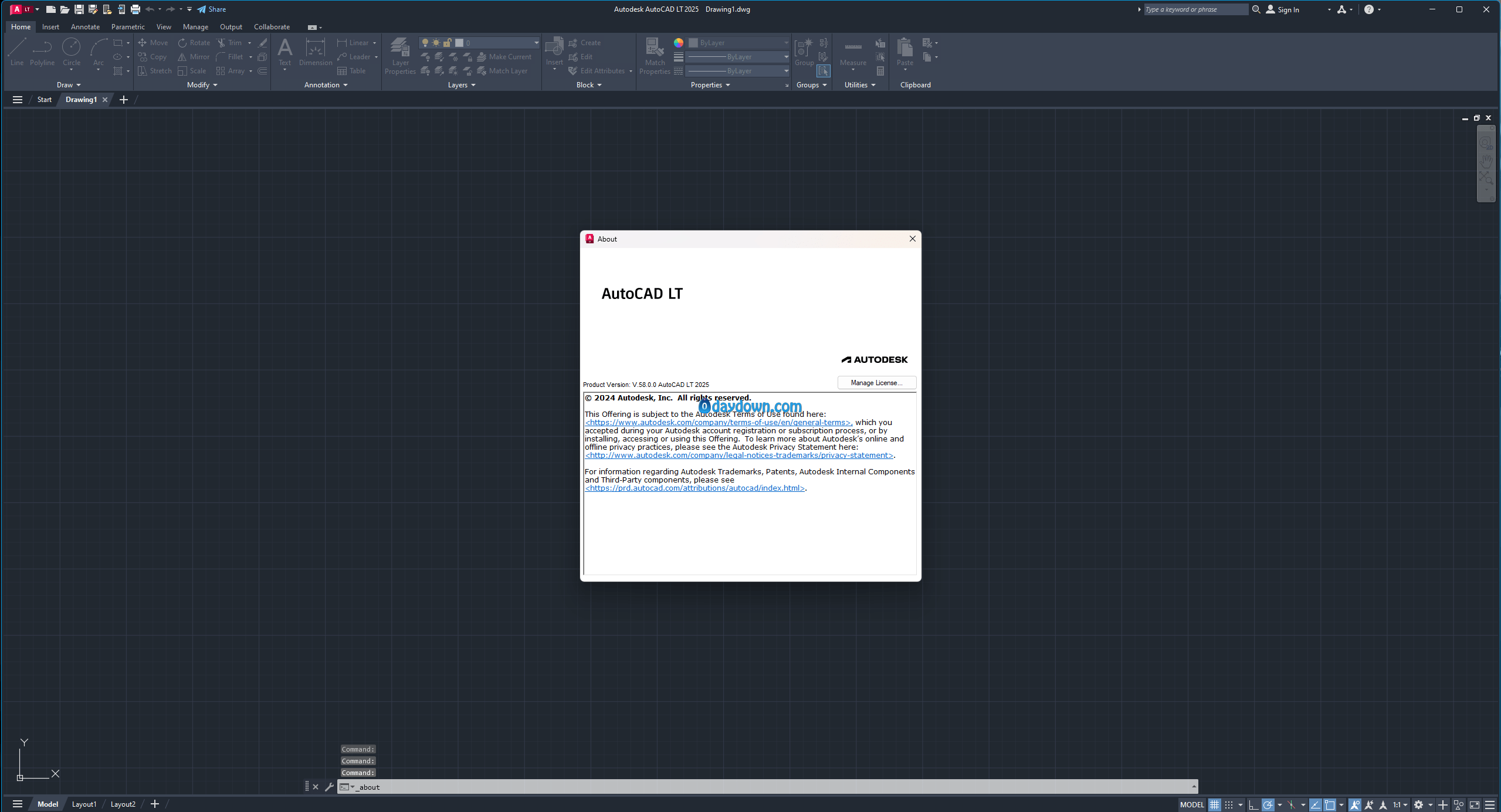
Task: Click the Share button
Action: click(x=212, y=9)
